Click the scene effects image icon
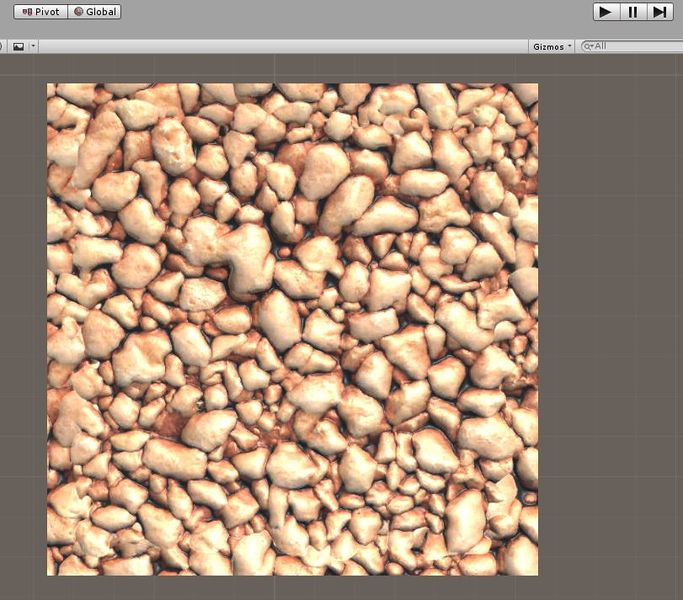The width and height of the screenshot is (683, 600). 19,47
